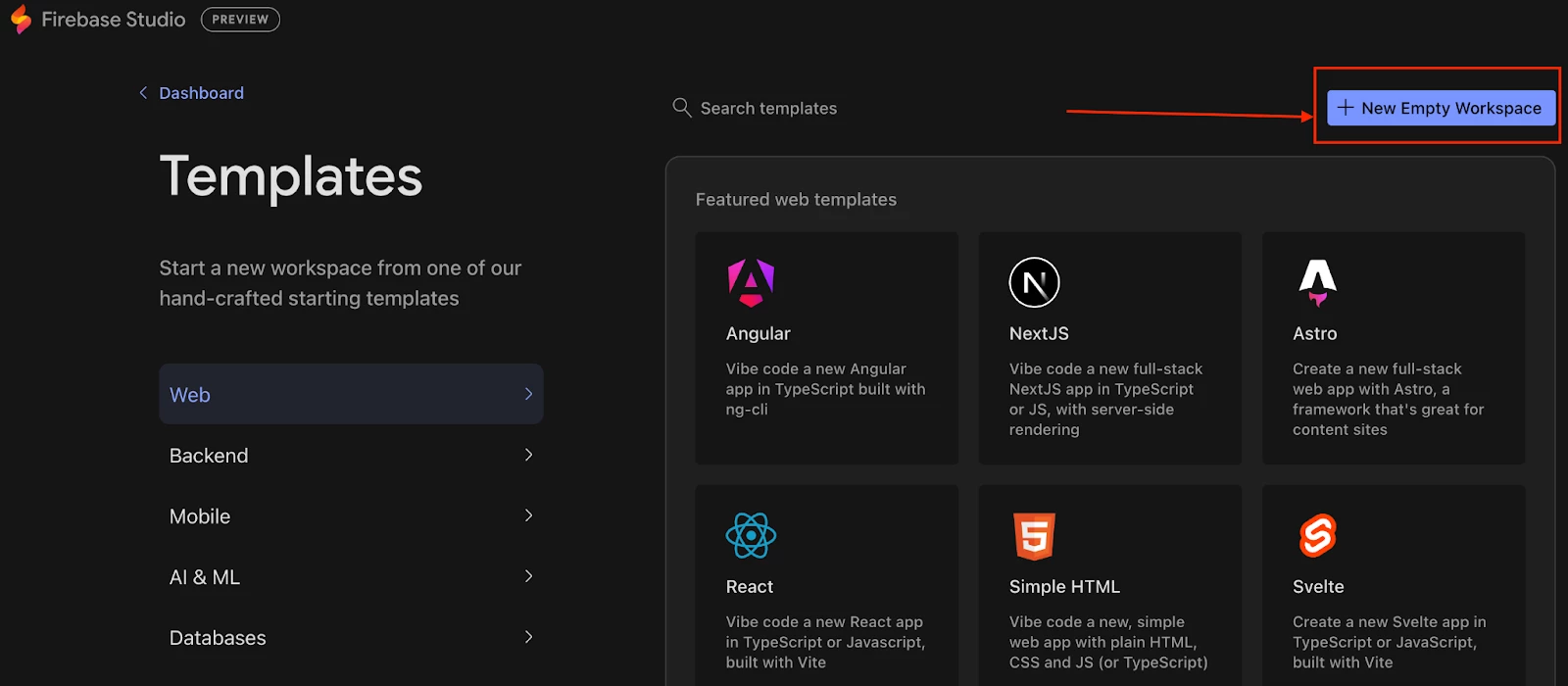Viewport: 1568px width, 686px height.
Task: Click the PREVIEW badge
Action: tap(240, 20)
